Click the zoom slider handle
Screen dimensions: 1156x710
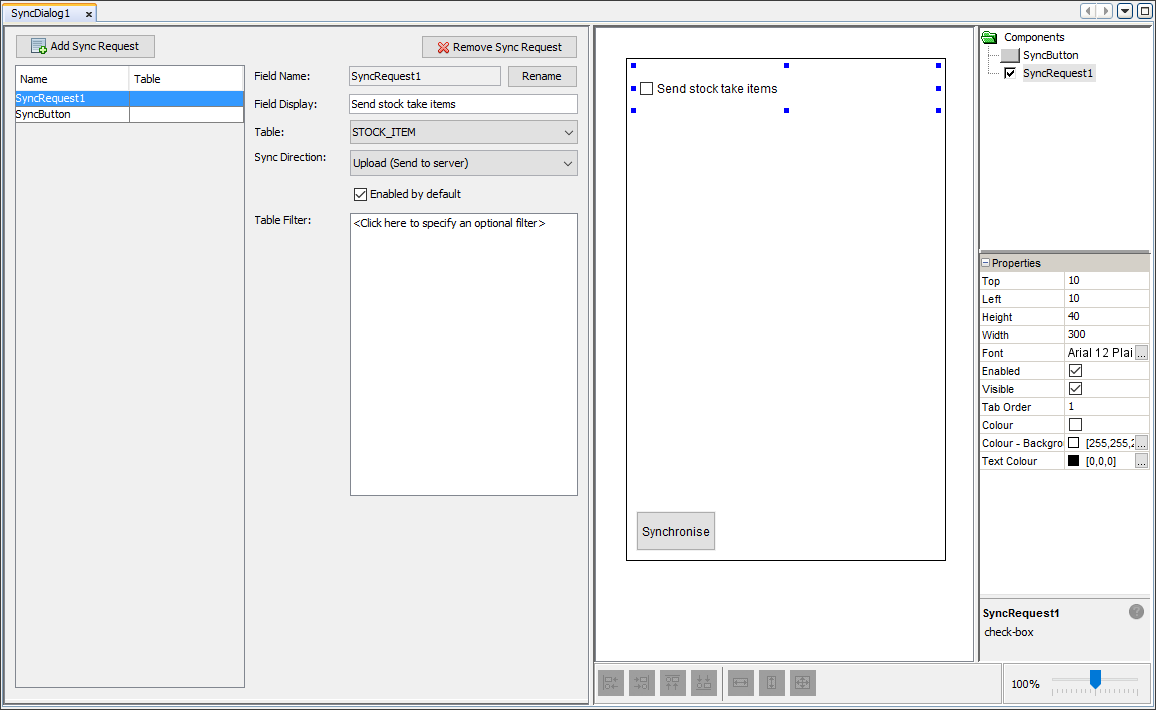click(1096, 679)
